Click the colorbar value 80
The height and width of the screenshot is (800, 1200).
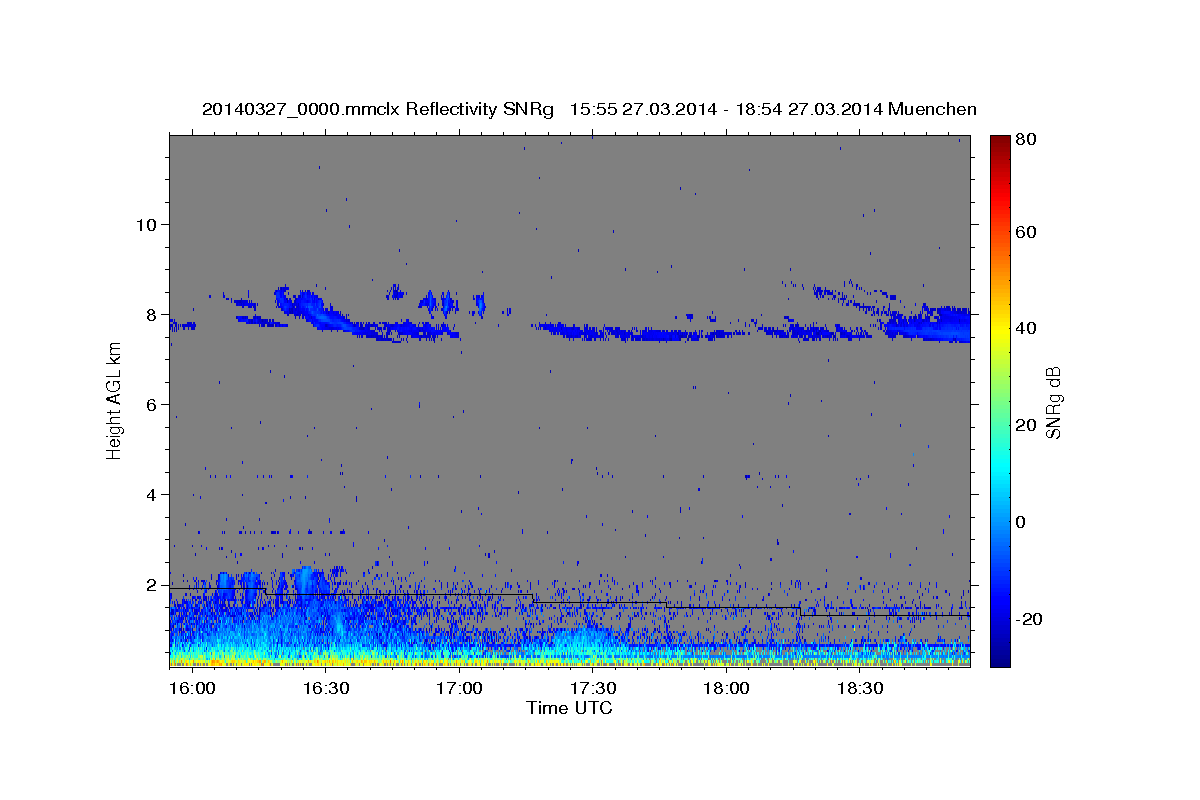[1025, 139]
